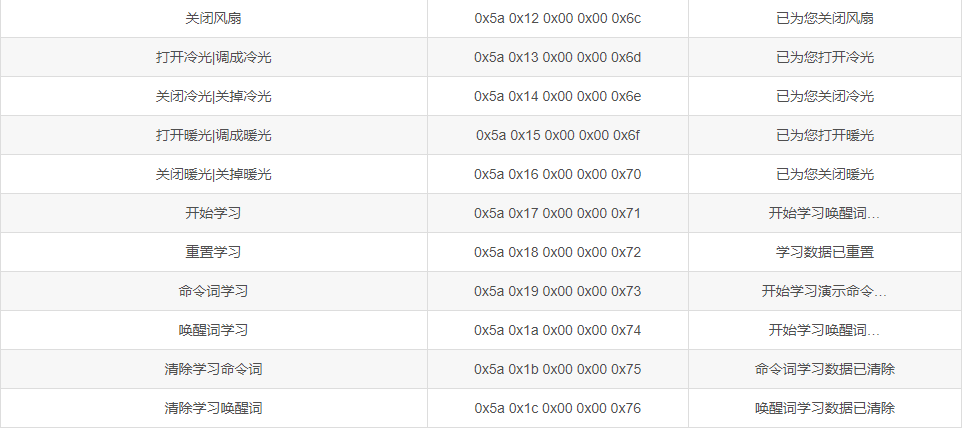Select the 关闭冷光|关掉冷光 cell
This screenshot has width=969, height=436.
coord(213,96)
